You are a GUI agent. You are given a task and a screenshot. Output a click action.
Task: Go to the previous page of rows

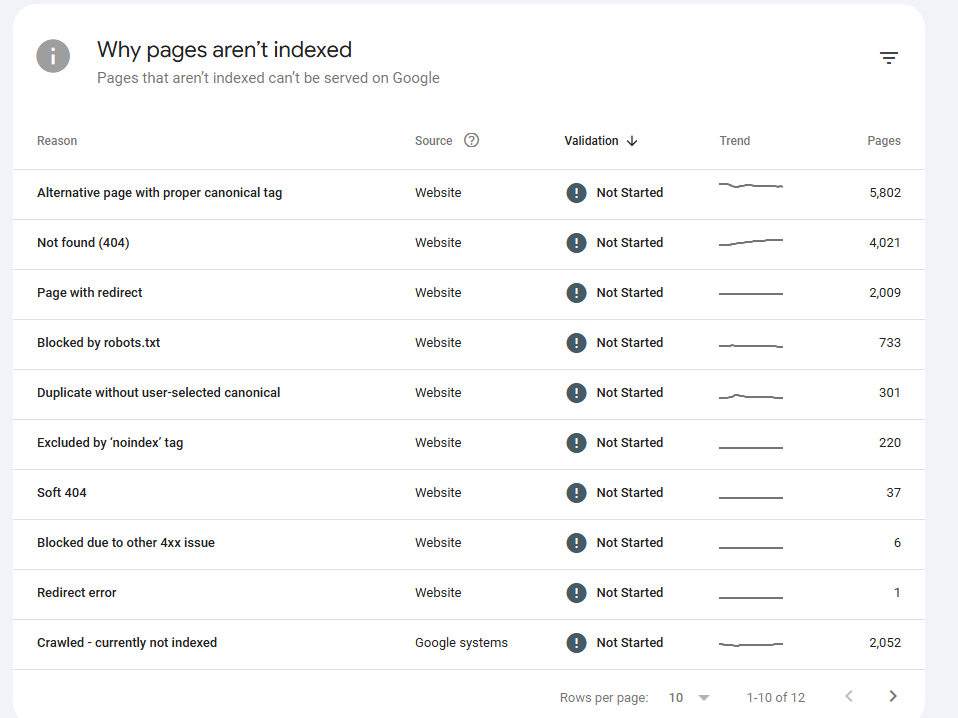coord(849,696)
